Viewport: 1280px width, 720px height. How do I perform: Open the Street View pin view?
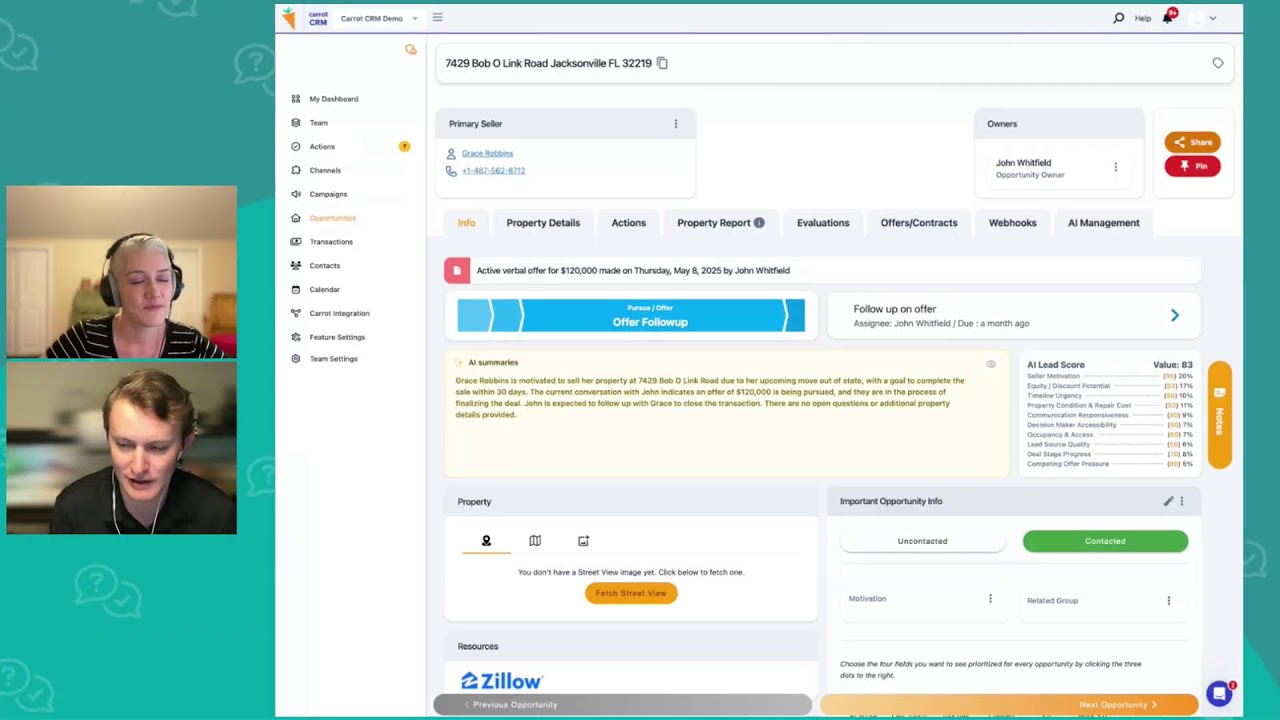click(486, 541)
